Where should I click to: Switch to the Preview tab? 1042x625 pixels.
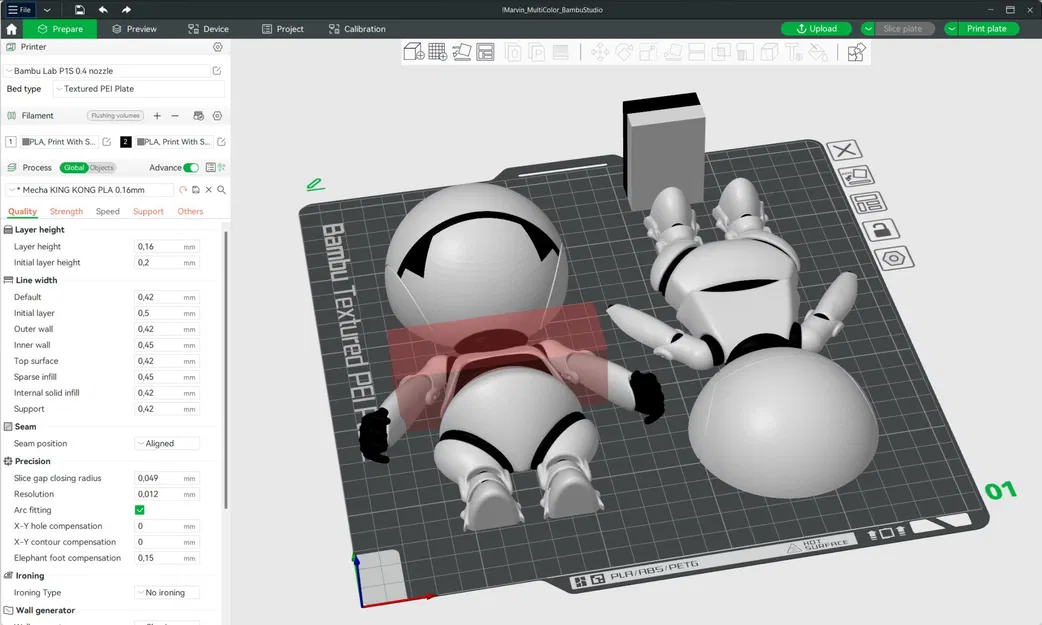(134, 29)
